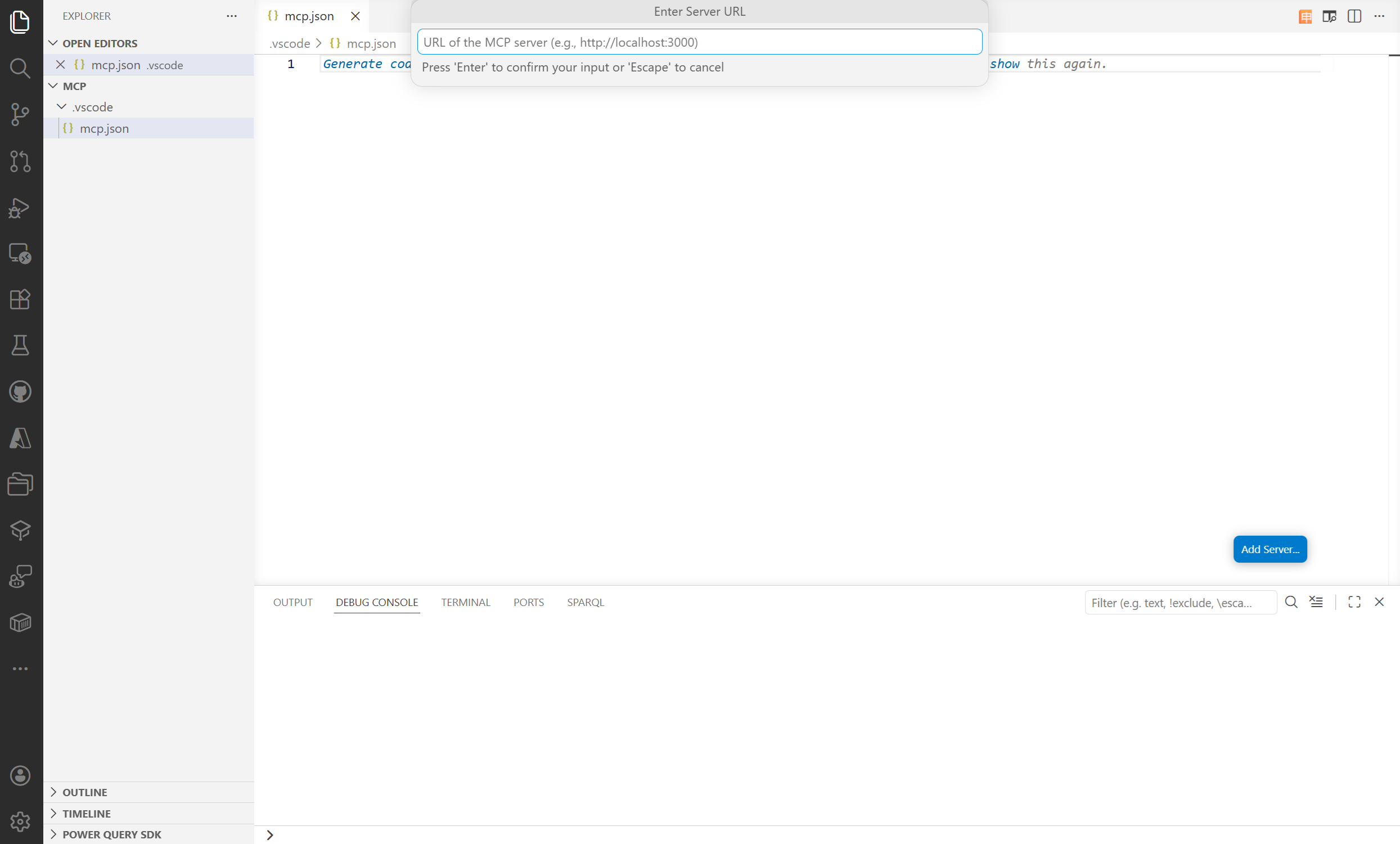Image resolution: width=1400 pixels, height=844 pixels.
Task: Open the Accounts menu icon
Action: (20, 775)
